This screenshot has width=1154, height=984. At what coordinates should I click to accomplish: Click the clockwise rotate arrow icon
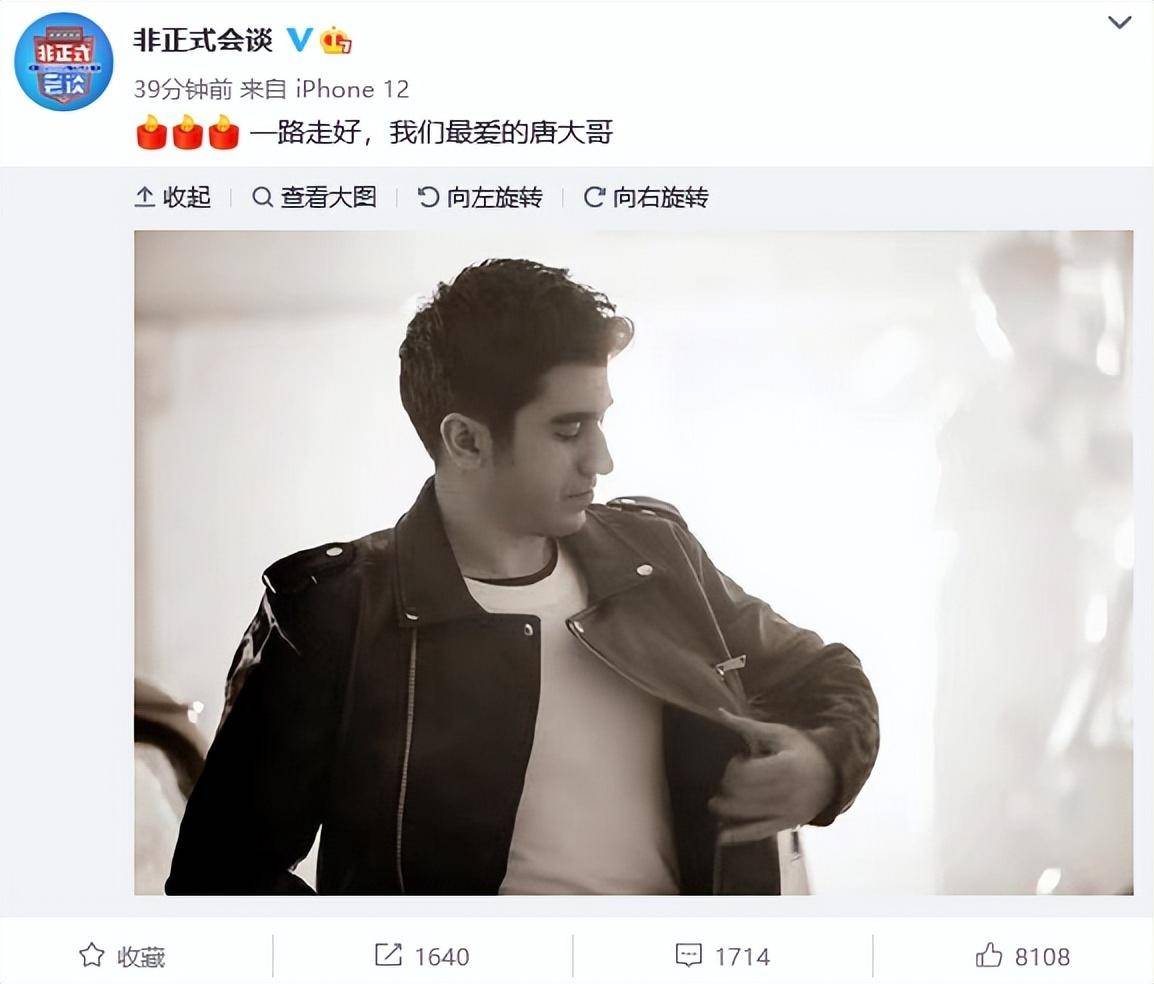coord(594,197)
